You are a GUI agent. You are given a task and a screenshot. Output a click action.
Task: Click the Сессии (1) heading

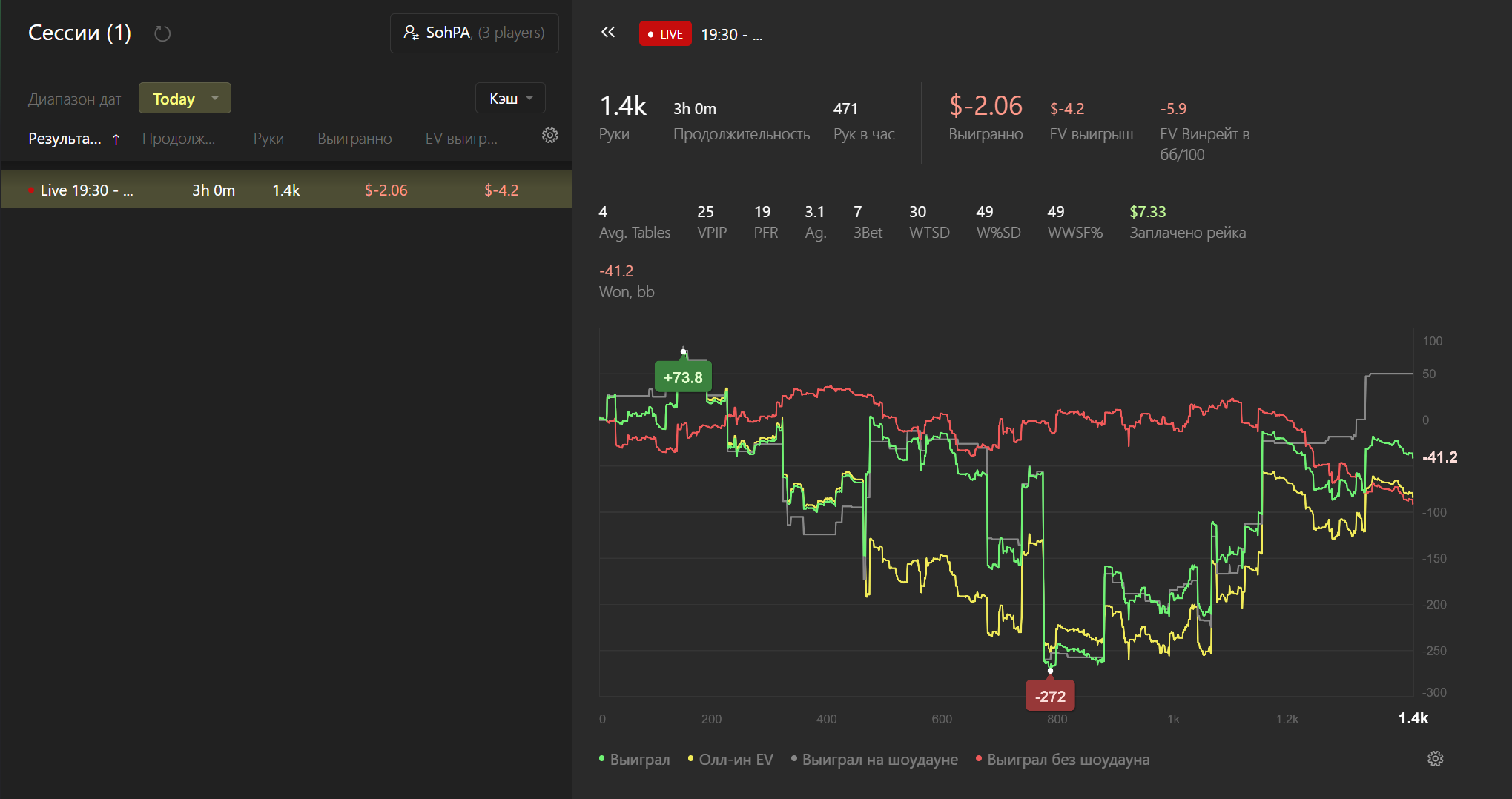tap(79, 33)
